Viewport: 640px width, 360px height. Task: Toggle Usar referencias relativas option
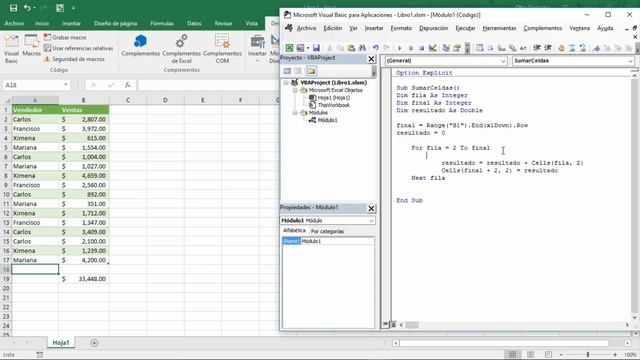tap(78, 48)
